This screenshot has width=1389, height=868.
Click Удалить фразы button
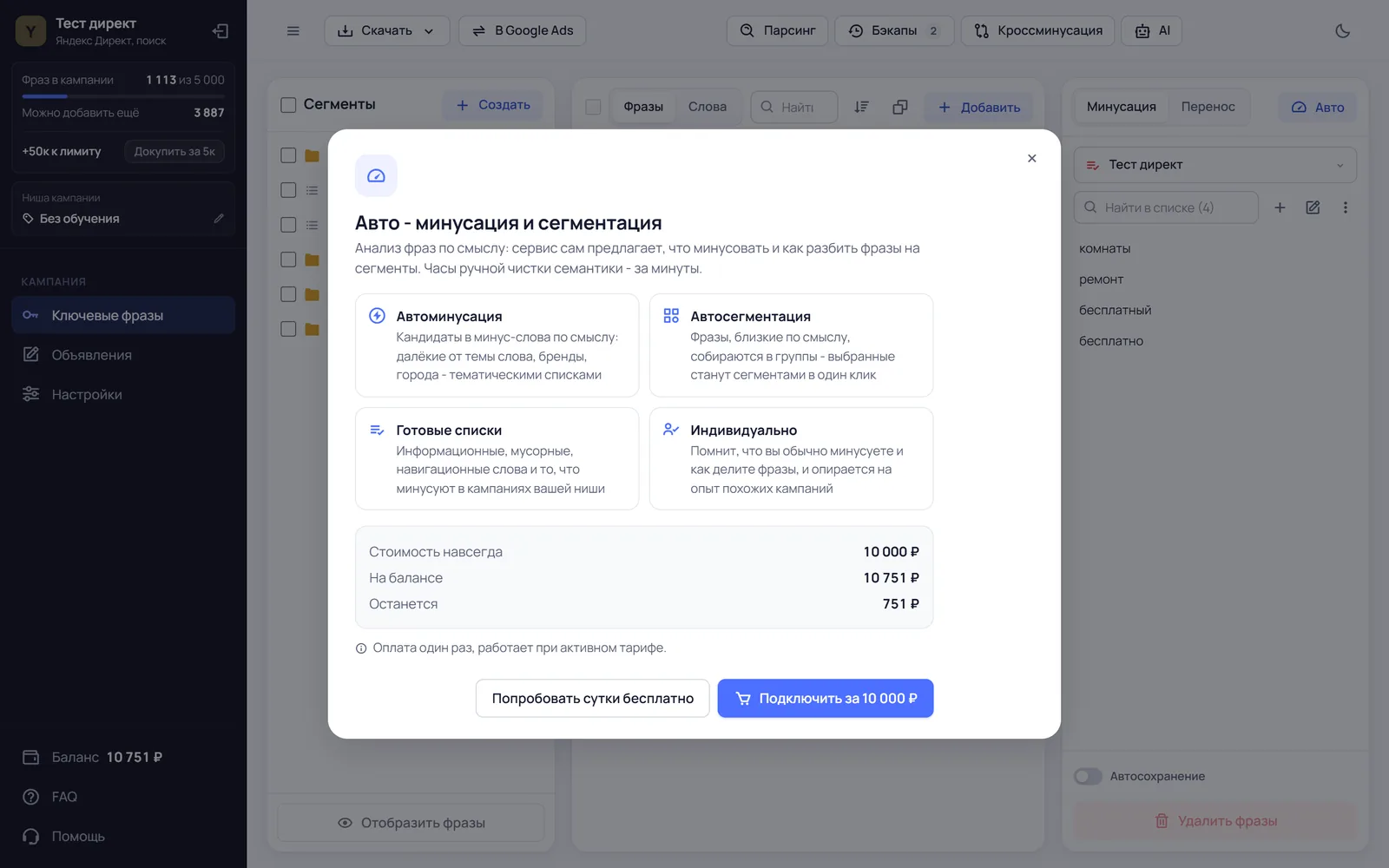[1215, 821]
